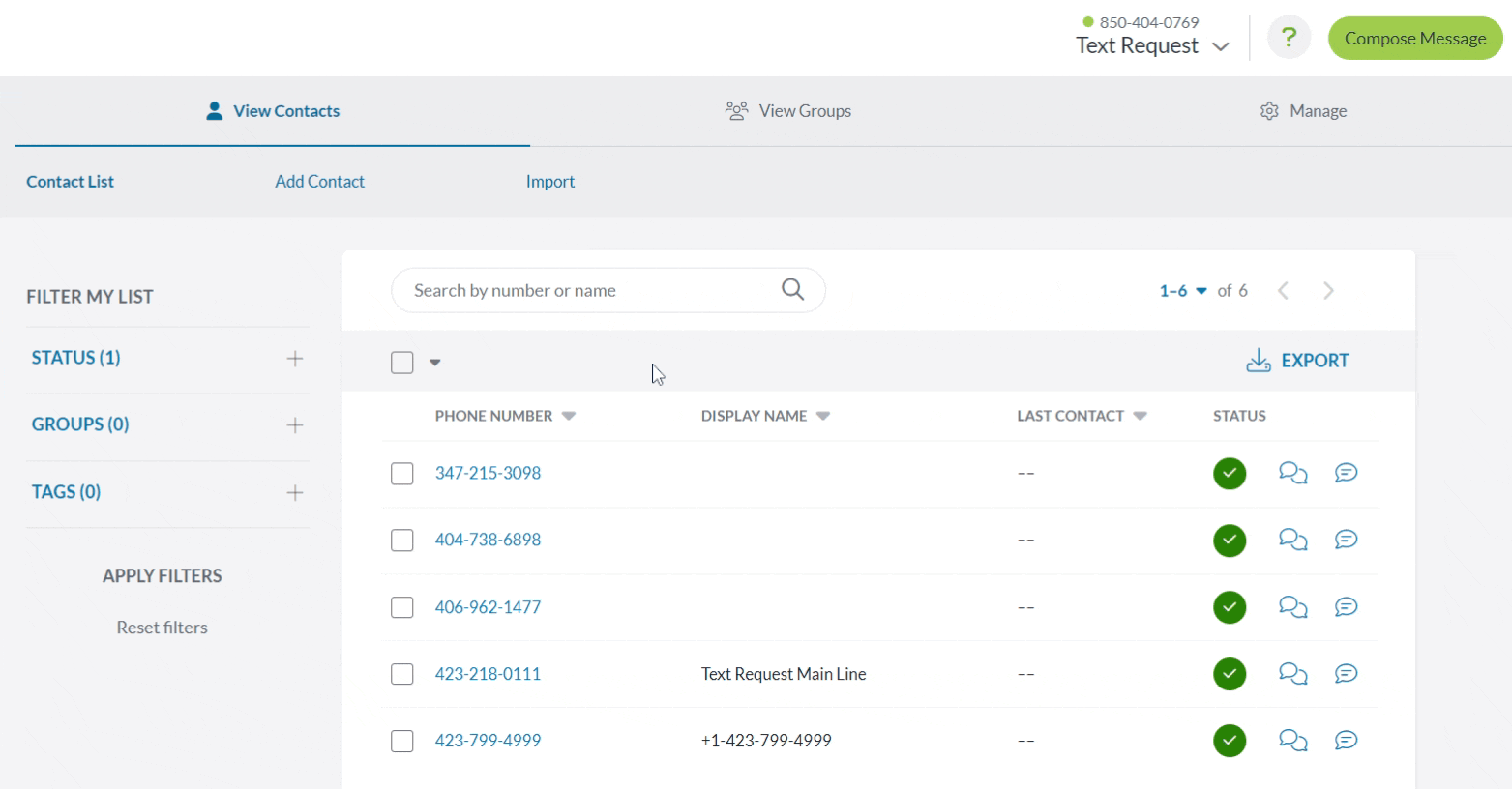The width and height of the screenshot is (1512, 789).
Task: Open the 1–6 page range dropdown
Action: pos(1183,291)
